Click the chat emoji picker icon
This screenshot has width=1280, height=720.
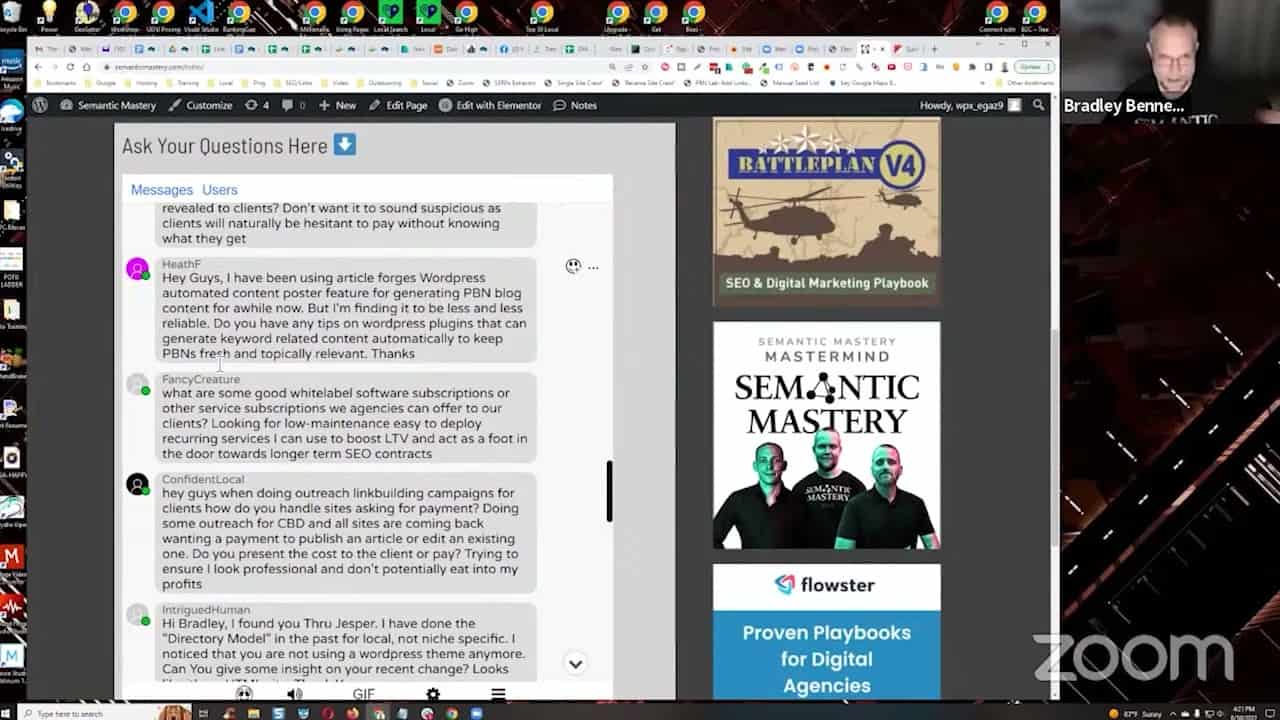[x=244, y=694]
